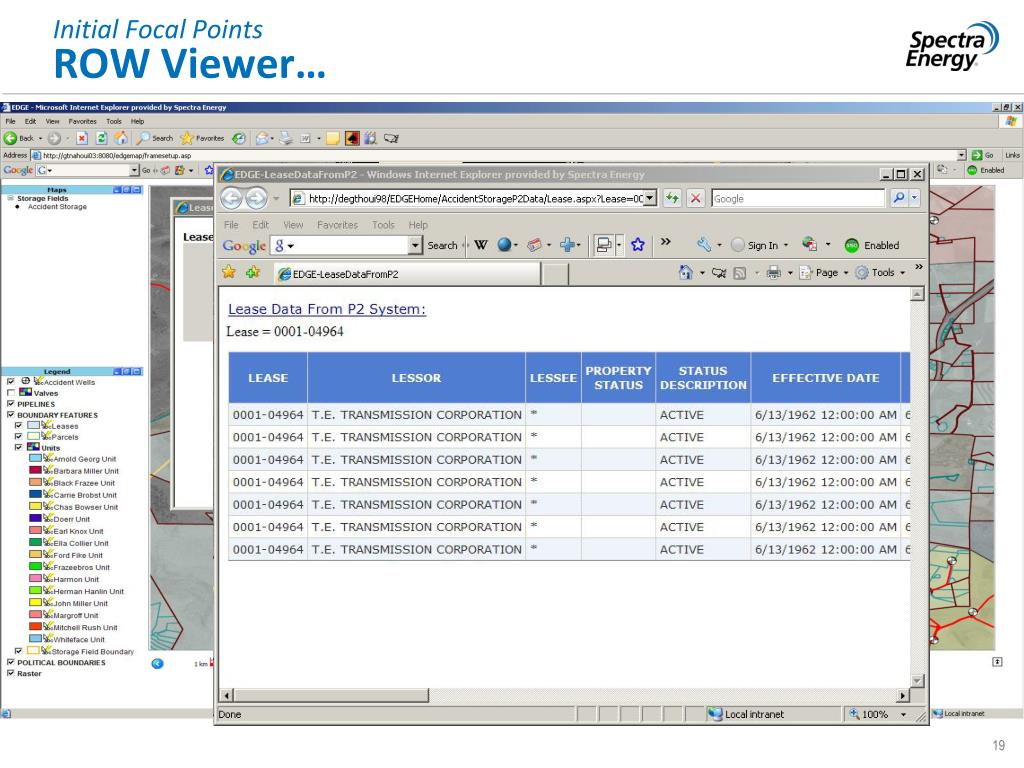1024x768 pixels.
Task: Toggle the POLITICAL BOUNDARIES checkbox
Action: [10, 662]
